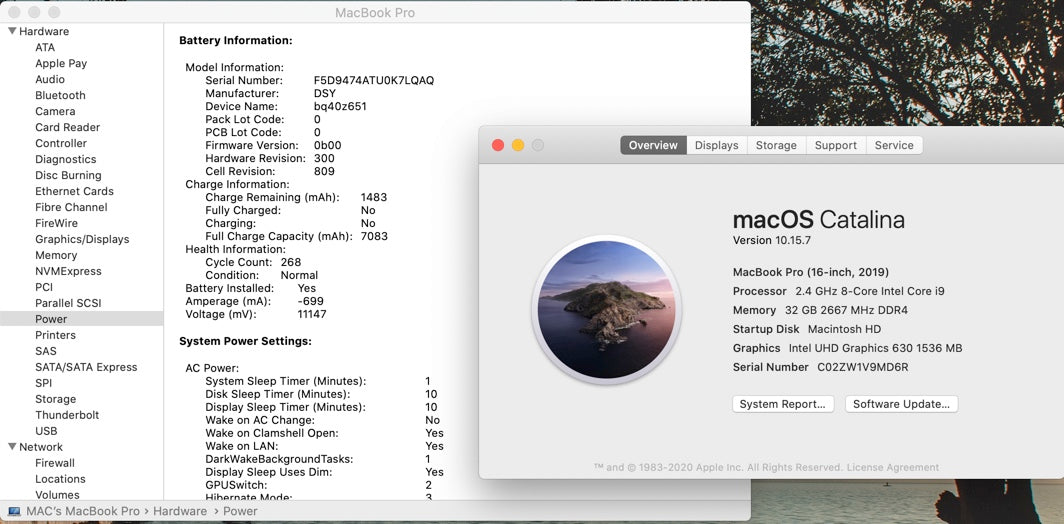Select SAS in the sidebar
Viewport: 1064px width, 524px height.
(45, 351)
